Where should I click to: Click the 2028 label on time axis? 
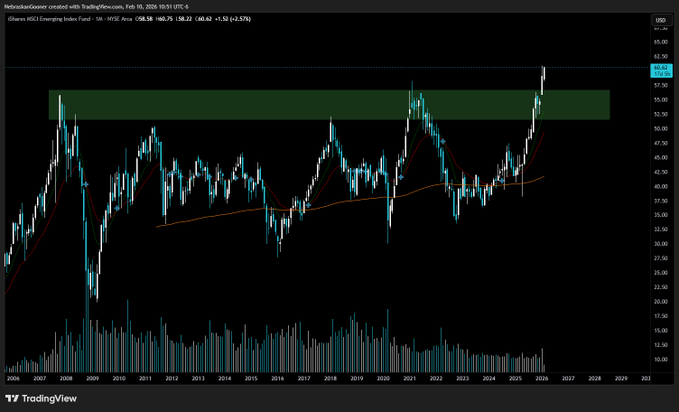(x=594, y=379)
